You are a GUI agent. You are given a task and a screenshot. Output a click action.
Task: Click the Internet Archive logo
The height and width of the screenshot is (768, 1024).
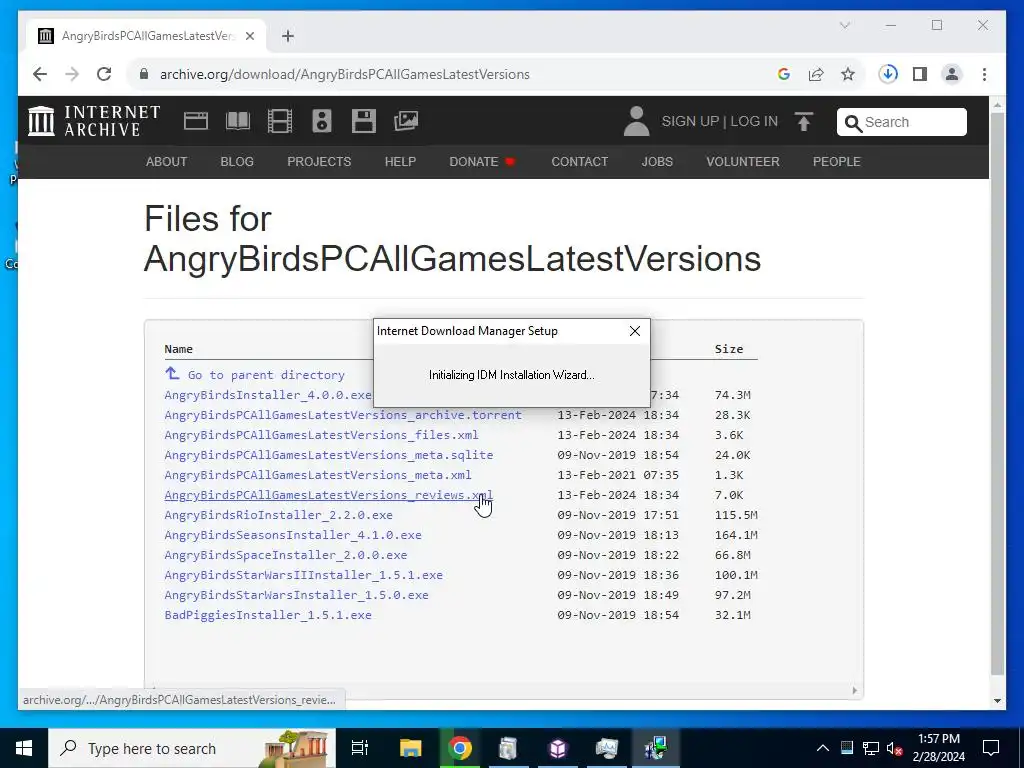pyautogui.click(x=94, y=121)
